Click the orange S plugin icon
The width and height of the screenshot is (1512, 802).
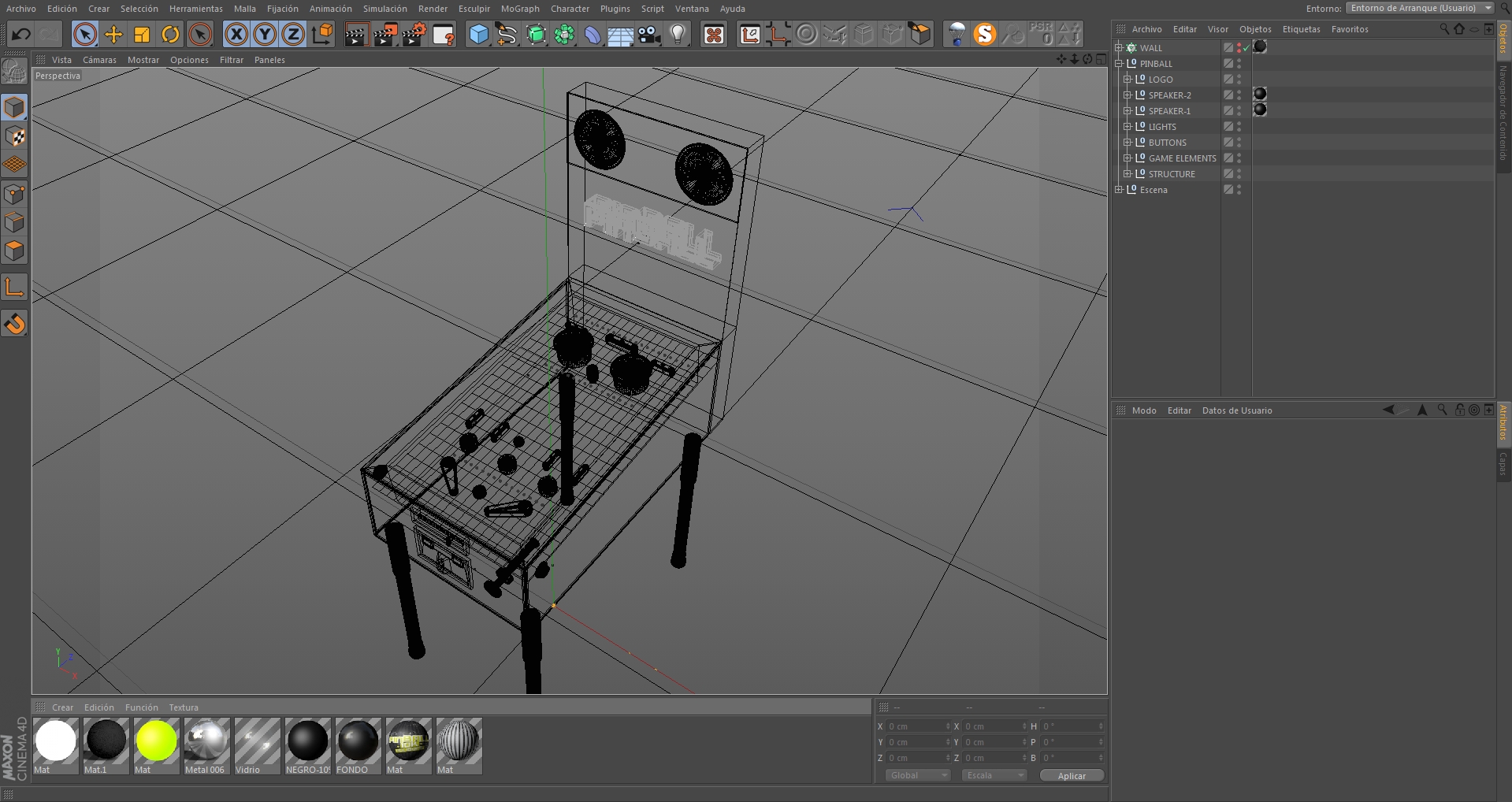pos(985,35)
